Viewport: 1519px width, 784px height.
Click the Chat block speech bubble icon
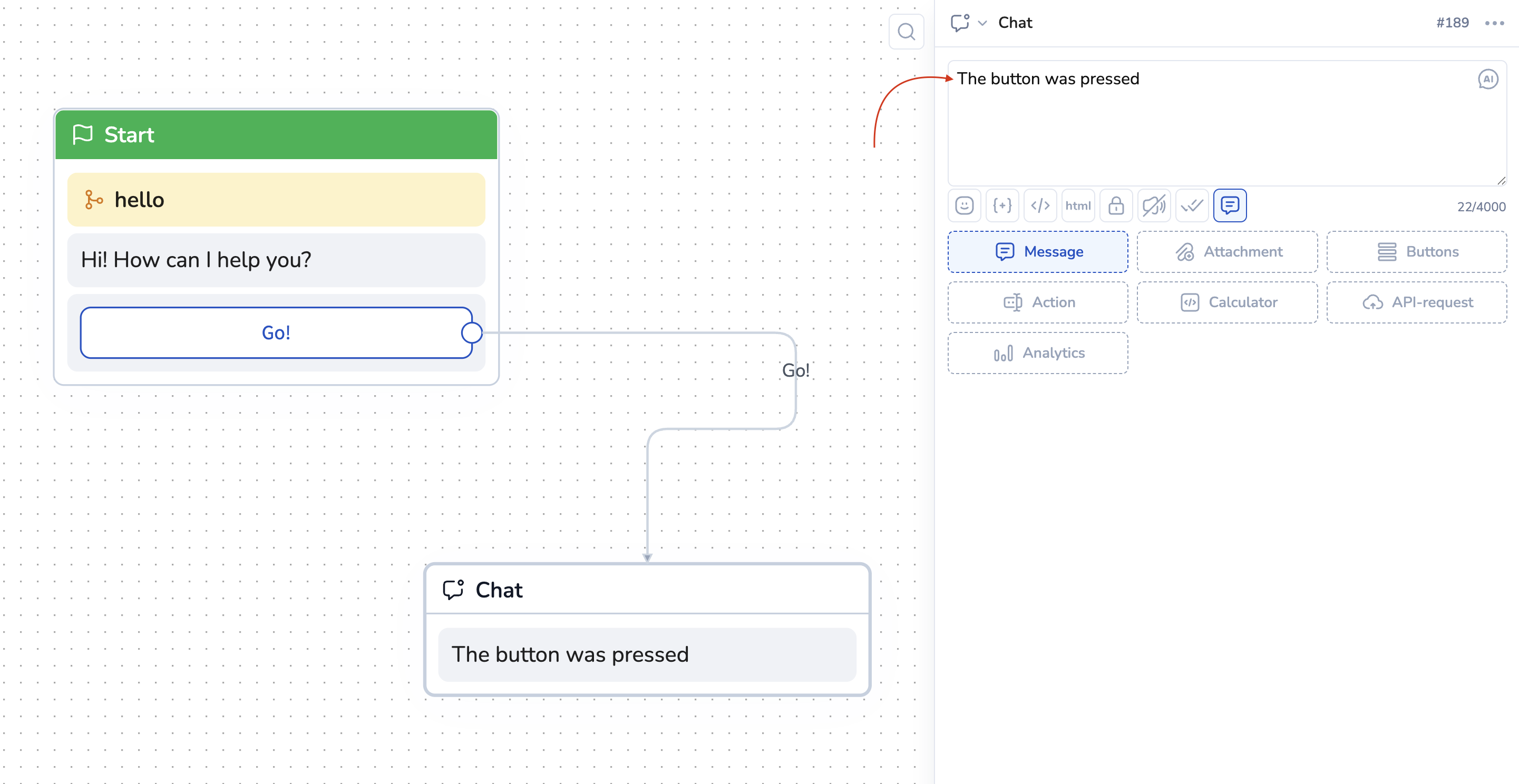pos(453,590)
